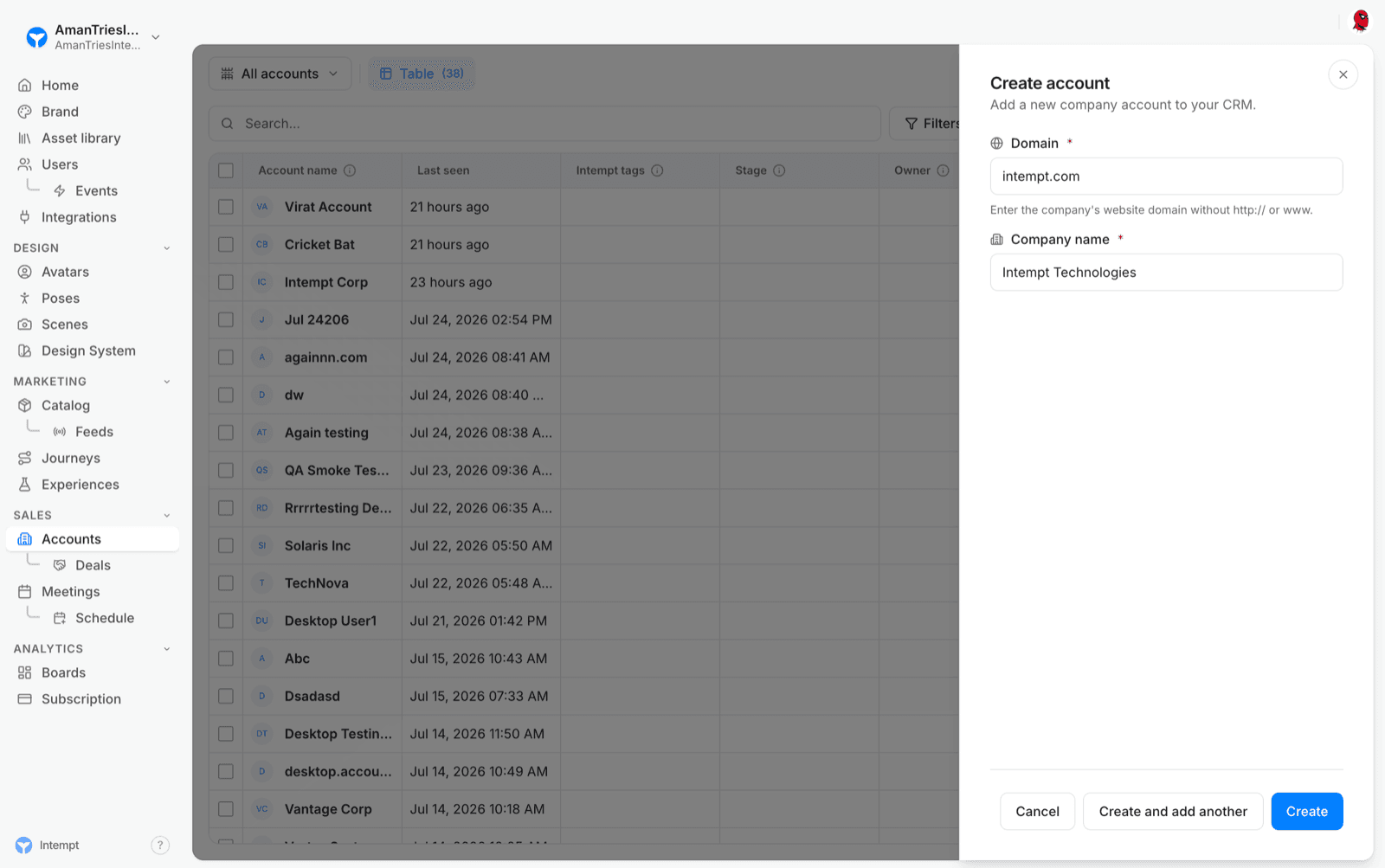The width and height of the screenshot is (1385, 868).
Task: Click the help question mark icon
Action: 160,845
